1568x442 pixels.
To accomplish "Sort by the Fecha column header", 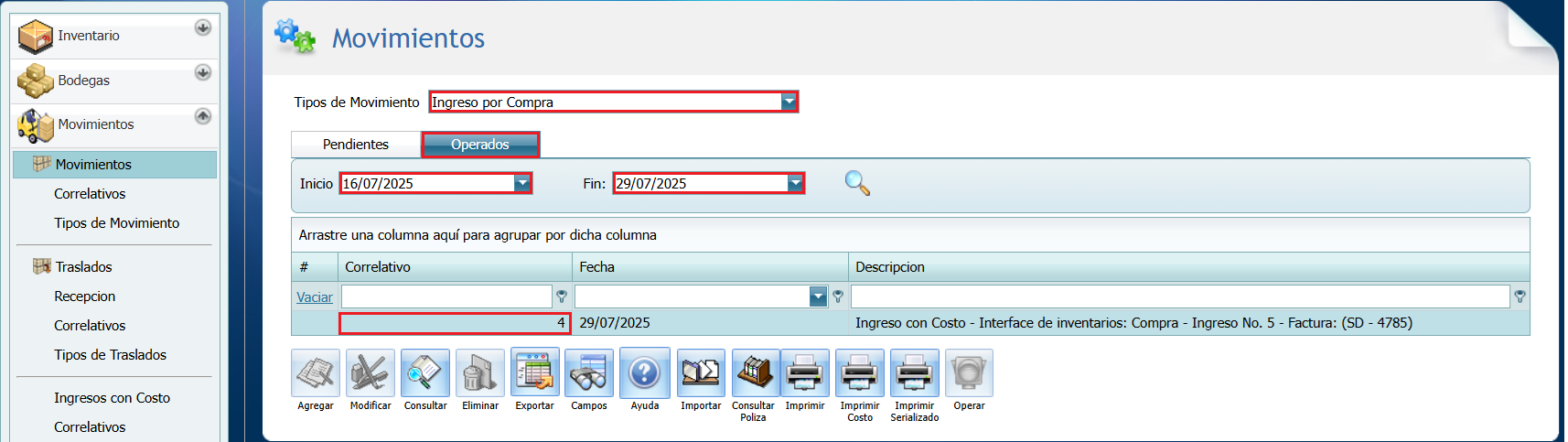I will tap(710, 267).
